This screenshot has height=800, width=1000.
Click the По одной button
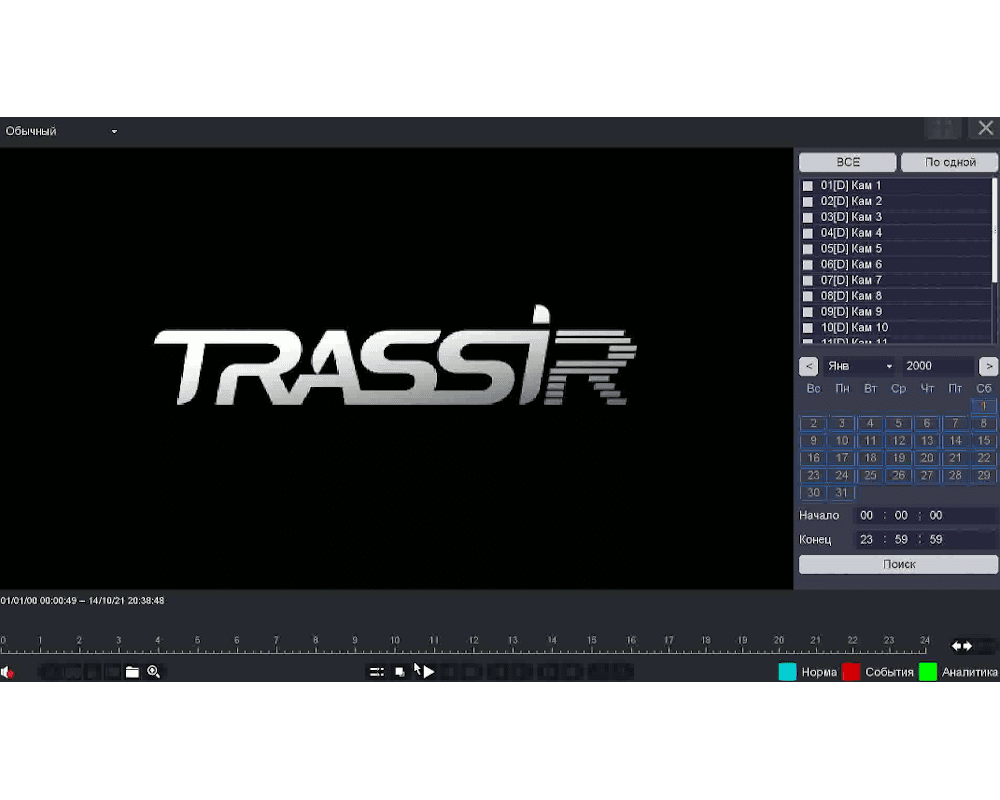pyautogui.click(x=950, y=162)
